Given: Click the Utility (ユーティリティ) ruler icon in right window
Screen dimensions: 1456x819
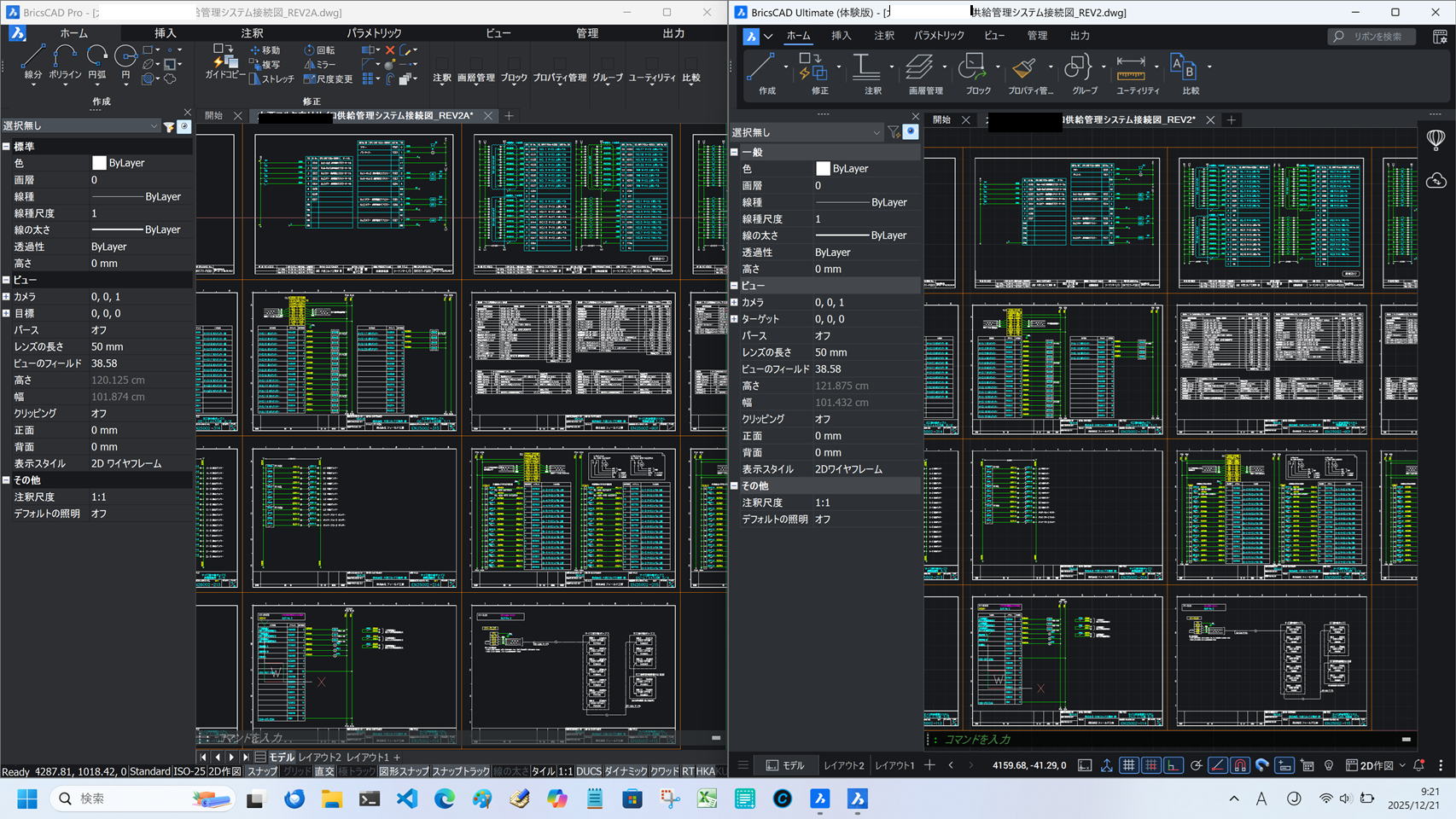Looking at the screenshot, I should (1131, 68).
